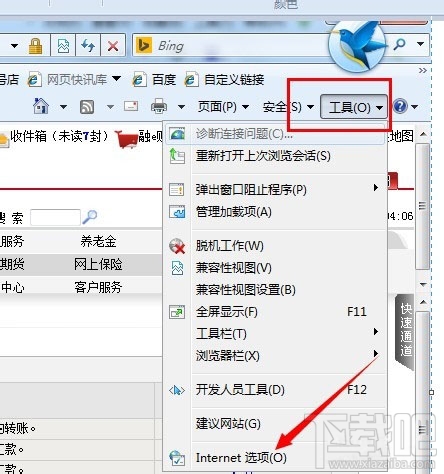This screenshot has width=444, height=474.
Task: Expand the 网页快讯库 dropdown arrow
Action: click(x=116, y=79)
